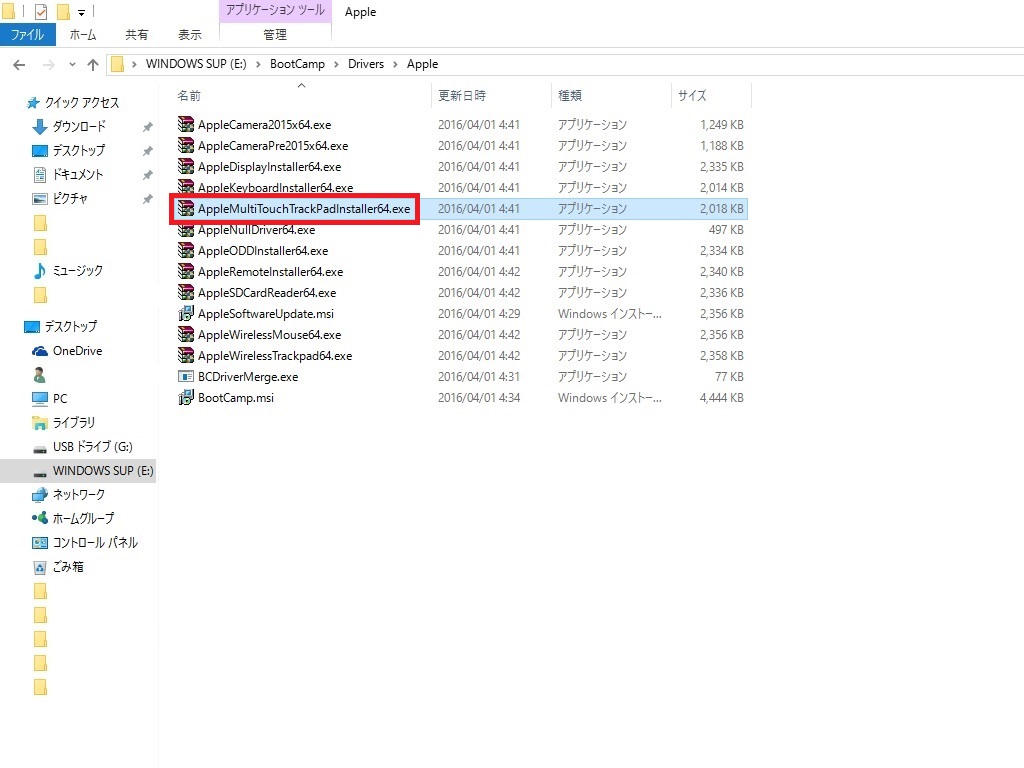Open pinned デスクトップ under クイック アクセス
The width and height of the screenshot is (1024, 768).
pyautogui.click(x=78, y=150)
